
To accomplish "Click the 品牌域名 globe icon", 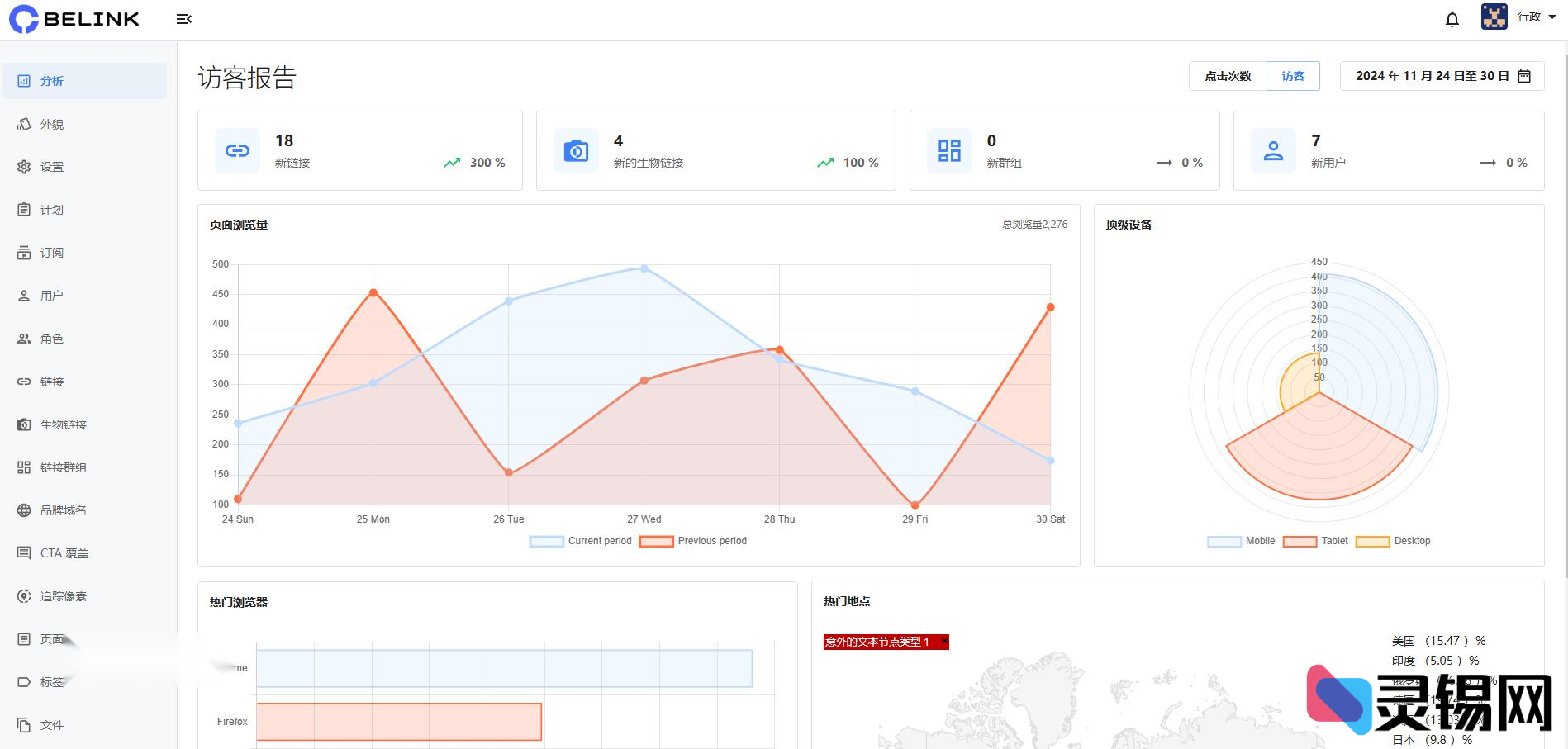I will (x=24, y=510).
